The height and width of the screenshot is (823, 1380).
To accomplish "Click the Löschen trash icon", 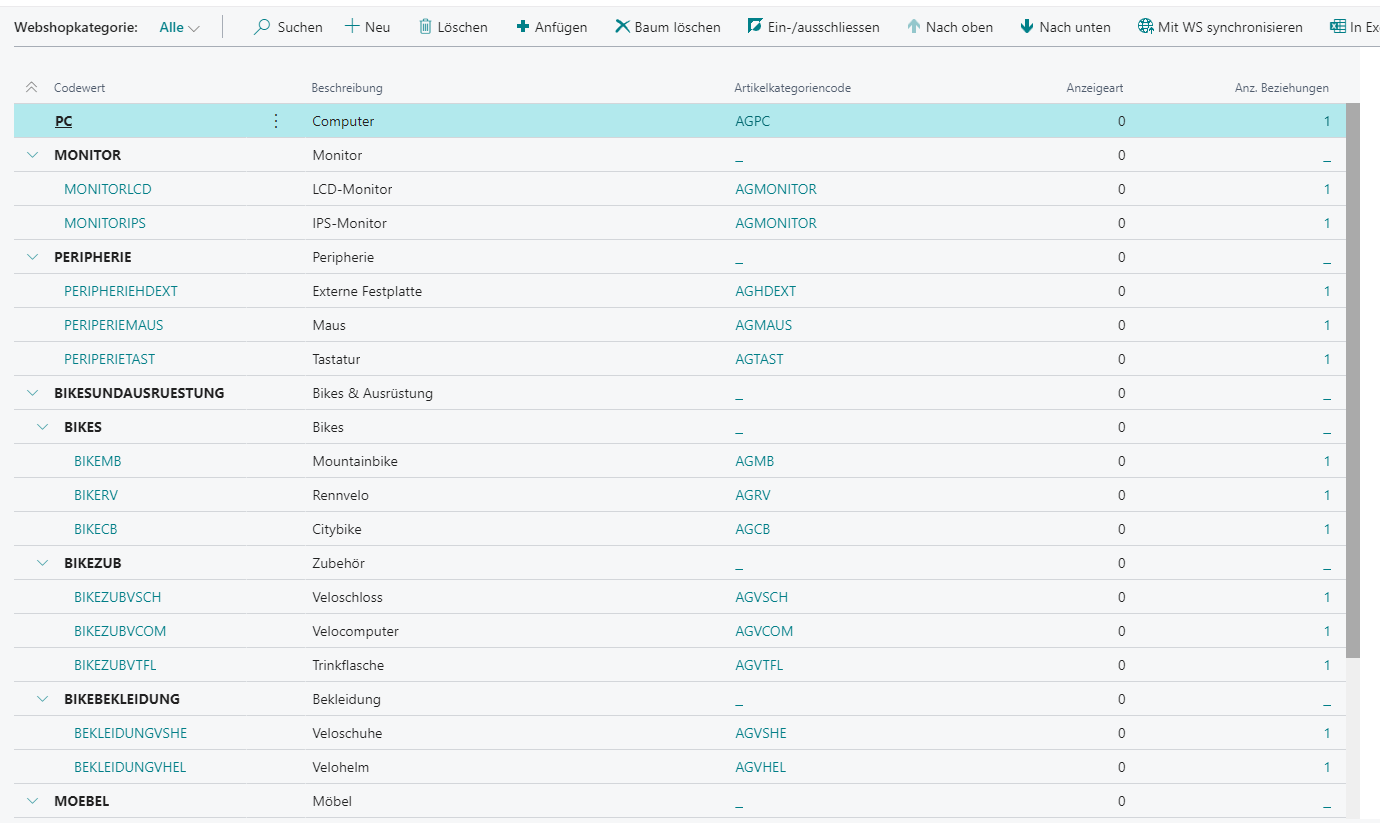I will 425,27.
